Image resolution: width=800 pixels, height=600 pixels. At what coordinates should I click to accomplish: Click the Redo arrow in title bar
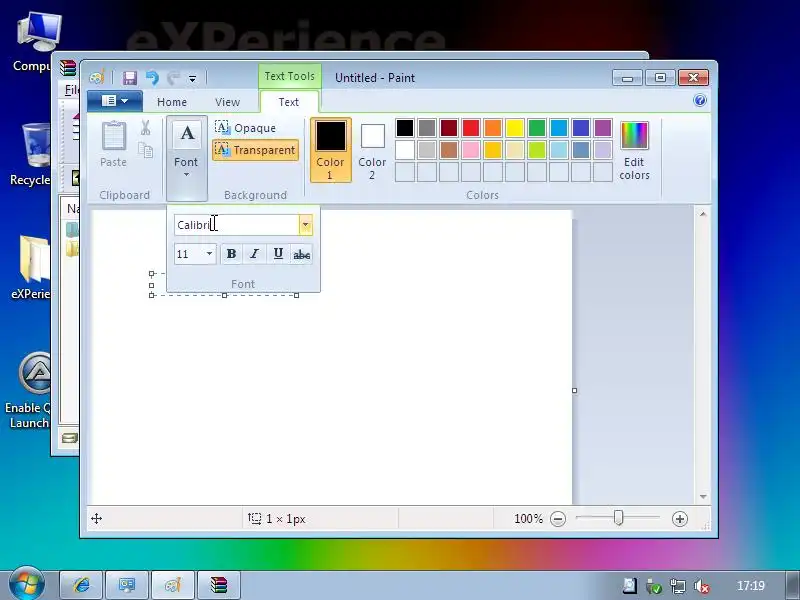[173, 78]
